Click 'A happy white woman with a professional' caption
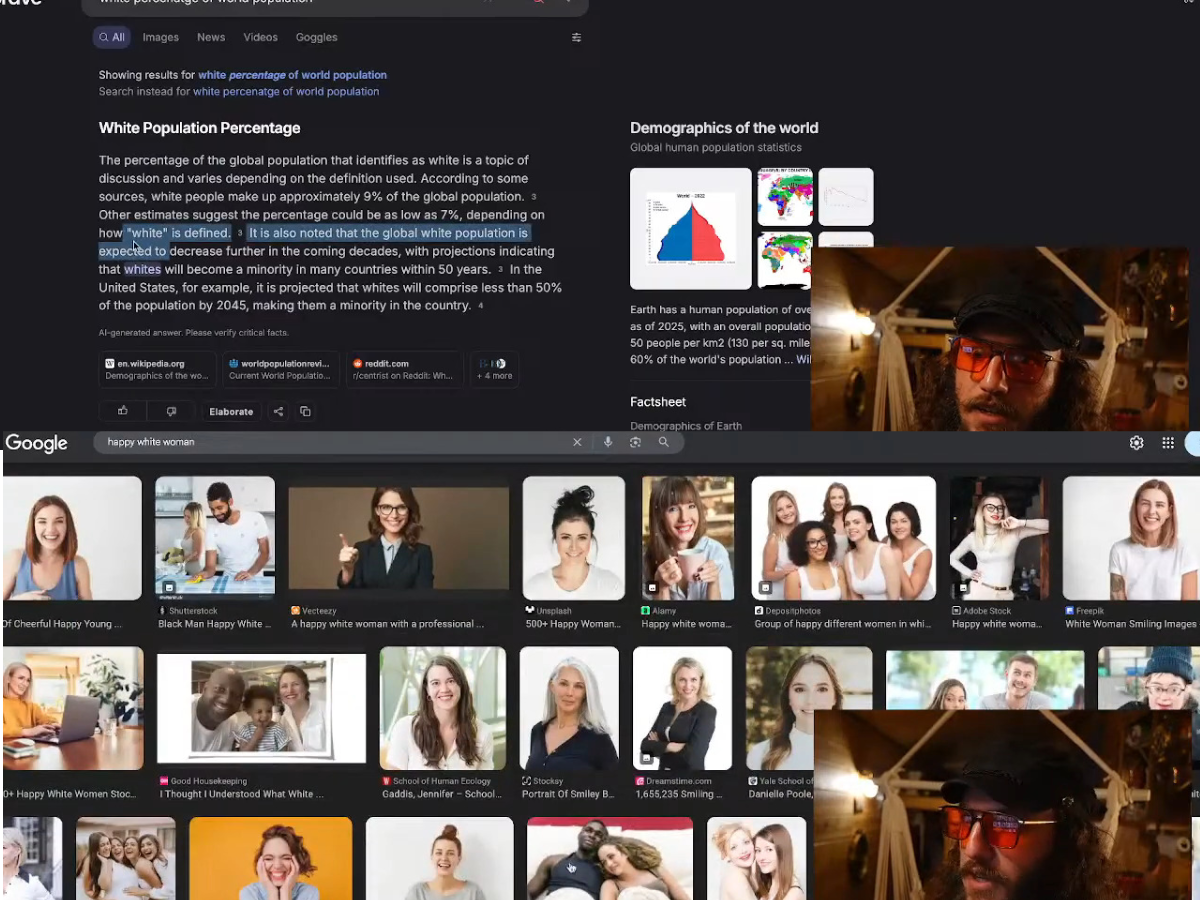The height and width of the screenshot is (900, 1200). click(x=388, y=624)
